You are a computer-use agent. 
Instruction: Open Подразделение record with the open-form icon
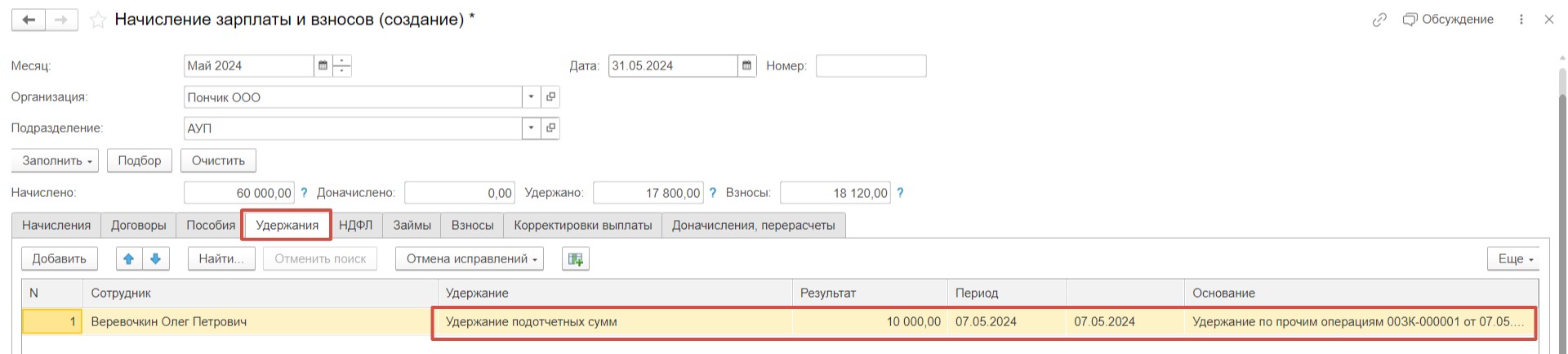pyautogui.click(x=550, y=128)
